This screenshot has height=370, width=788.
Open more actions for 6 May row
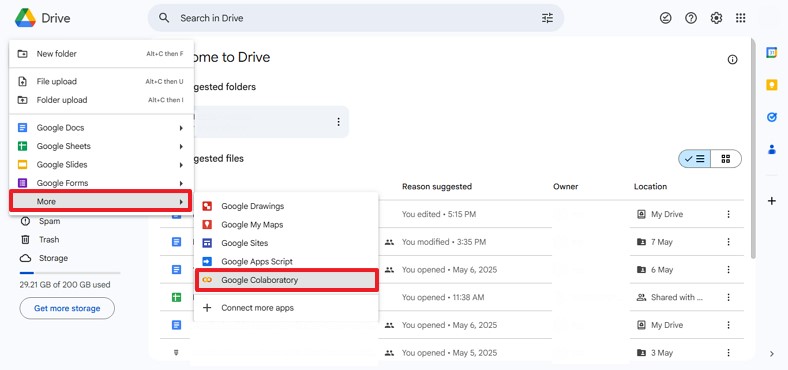[728, 269]
